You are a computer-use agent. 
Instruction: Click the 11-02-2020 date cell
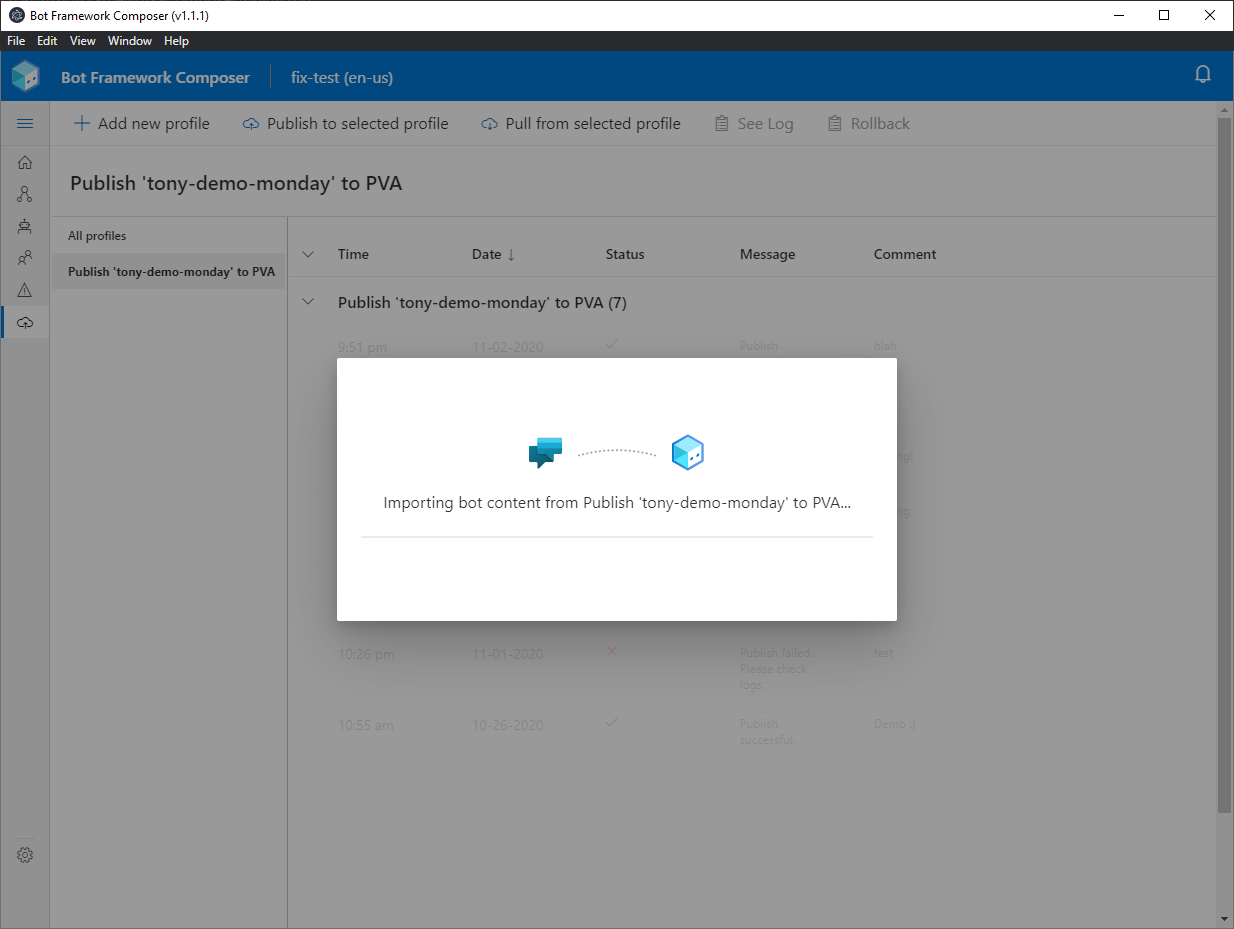tap(508, 348)
